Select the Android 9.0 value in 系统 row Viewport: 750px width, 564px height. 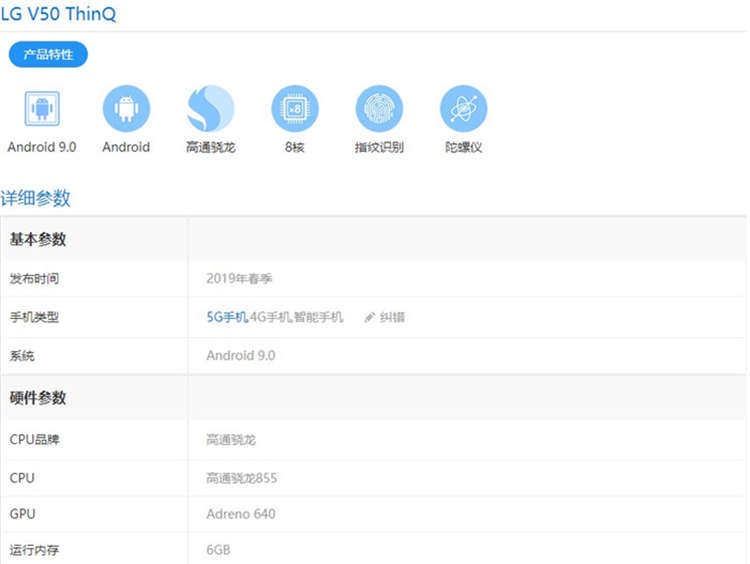click(241, 355)
